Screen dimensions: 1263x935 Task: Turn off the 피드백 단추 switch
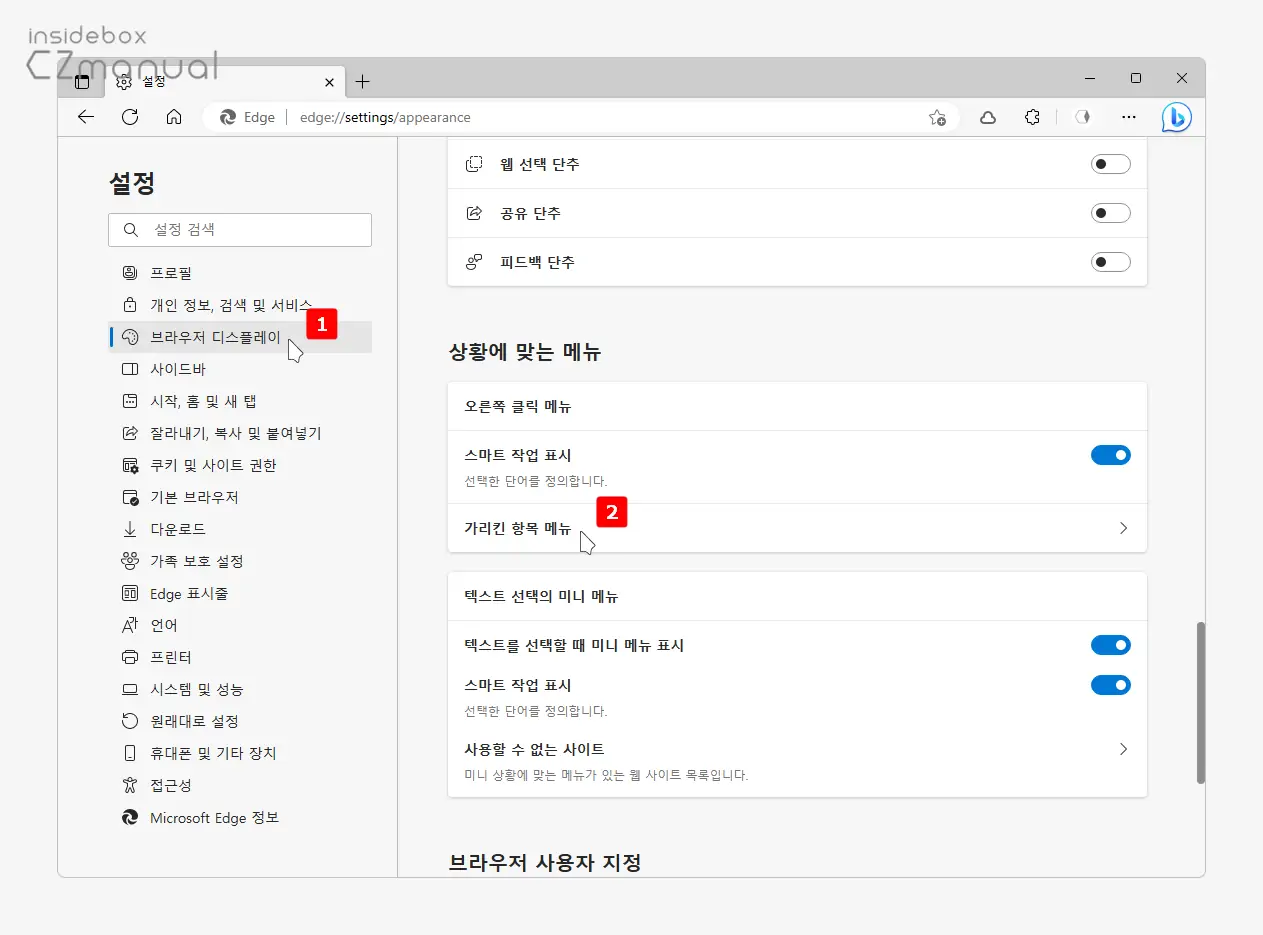(1111, 262)
